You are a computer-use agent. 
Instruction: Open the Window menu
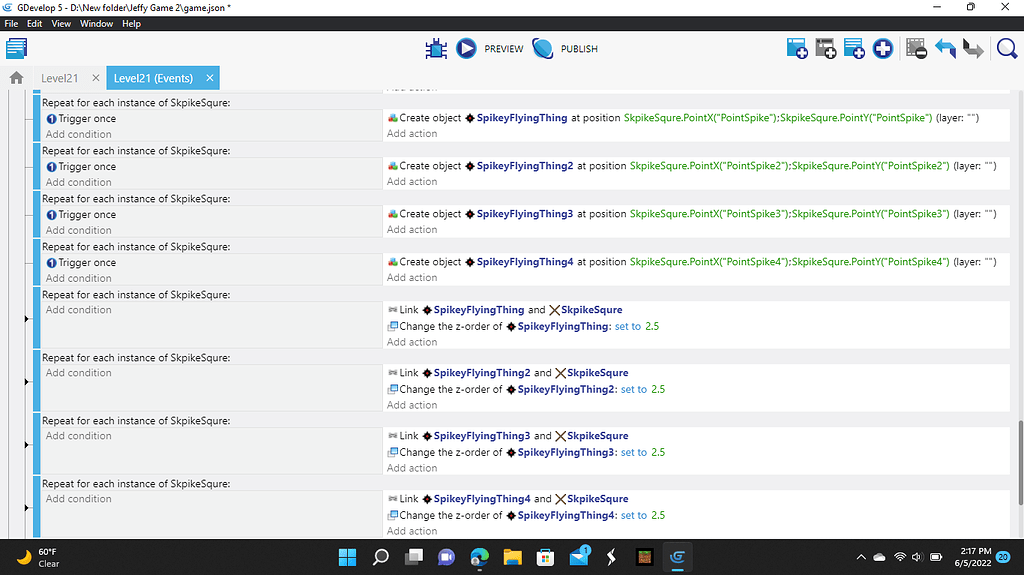96,24
